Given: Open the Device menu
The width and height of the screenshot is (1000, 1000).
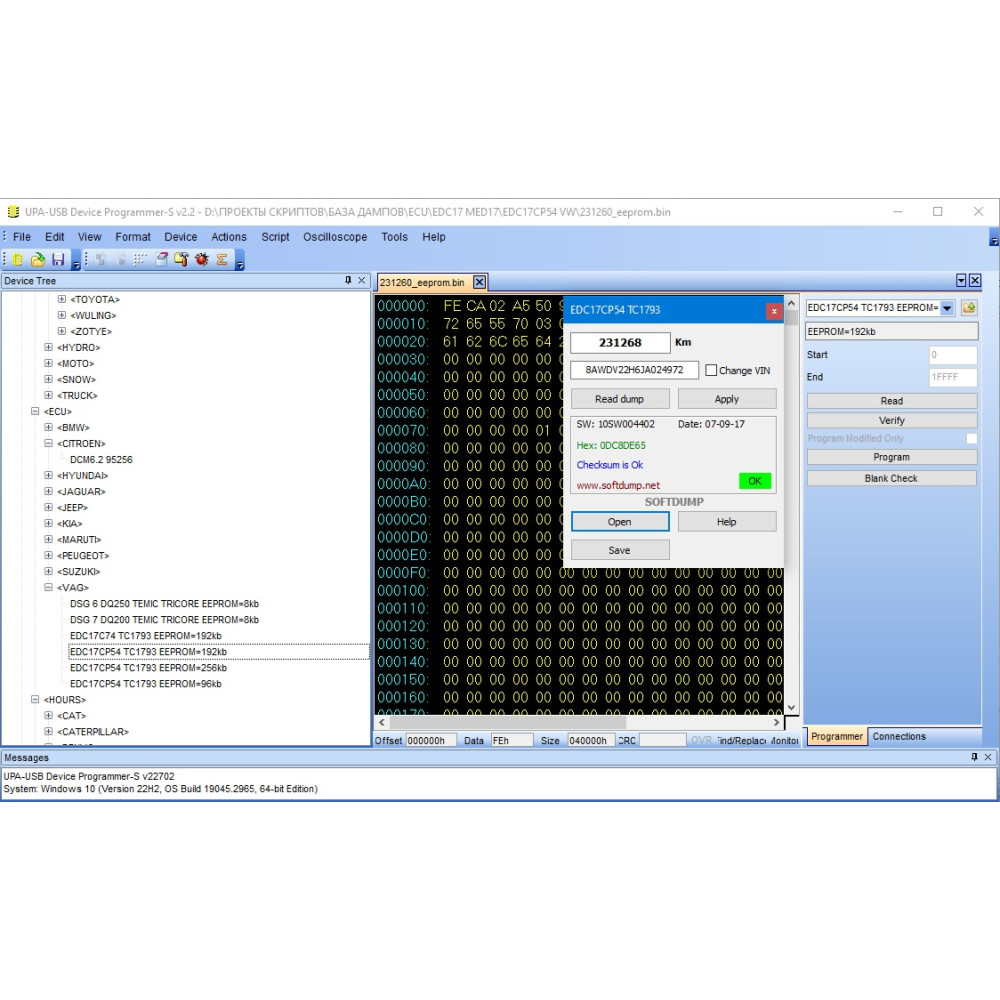Looking at the screenshot, I should tap(180, 237).
